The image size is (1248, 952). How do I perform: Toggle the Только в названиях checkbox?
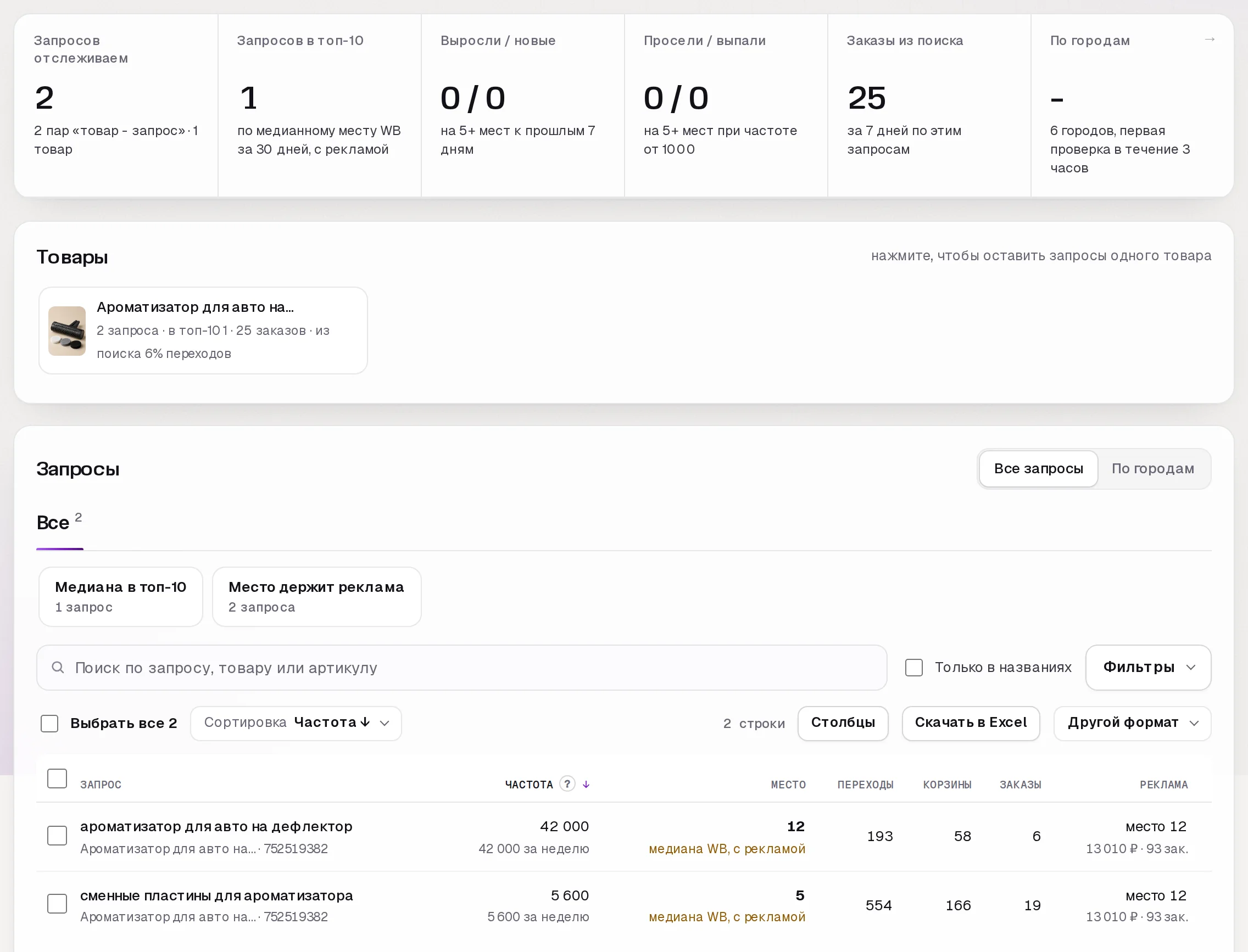pos(913,668)
